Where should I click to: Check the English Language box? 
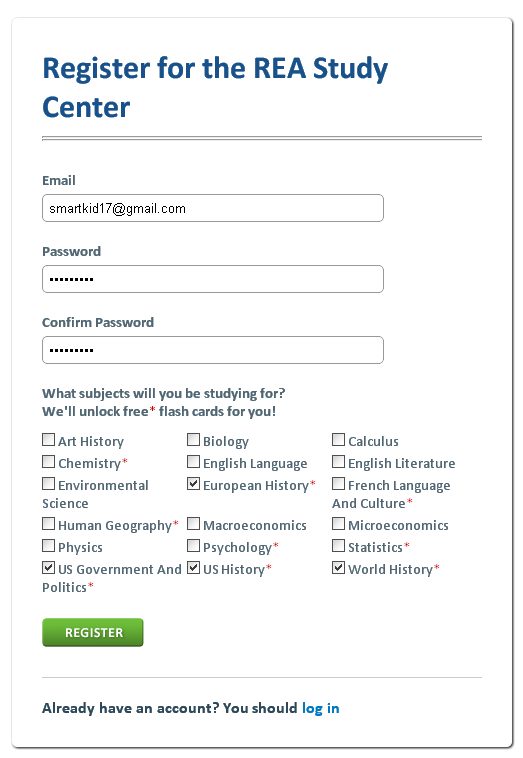pos(193,462)
